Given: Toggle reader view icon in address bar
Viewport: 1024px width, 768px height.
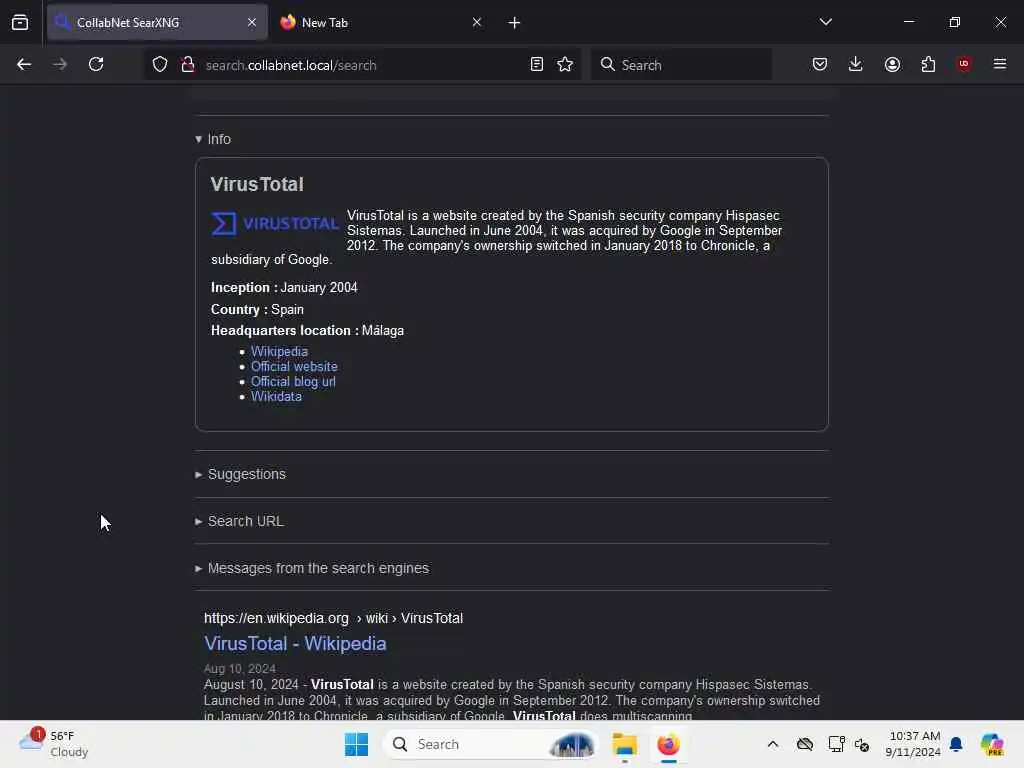Looking at the screenshot, I should click(537, 65).
